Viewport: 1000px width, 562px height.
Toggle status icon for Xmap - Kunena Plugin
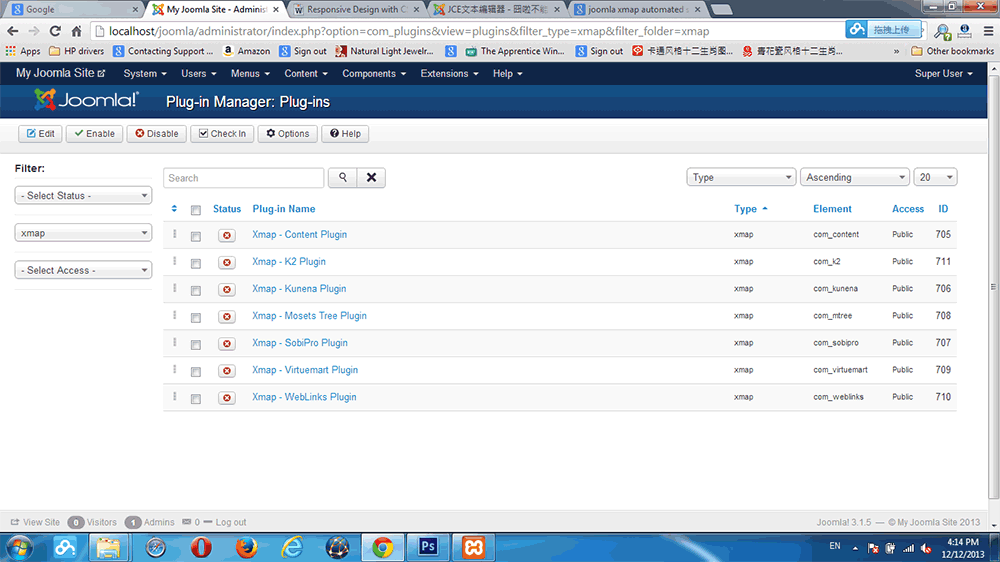click(226, 290)
